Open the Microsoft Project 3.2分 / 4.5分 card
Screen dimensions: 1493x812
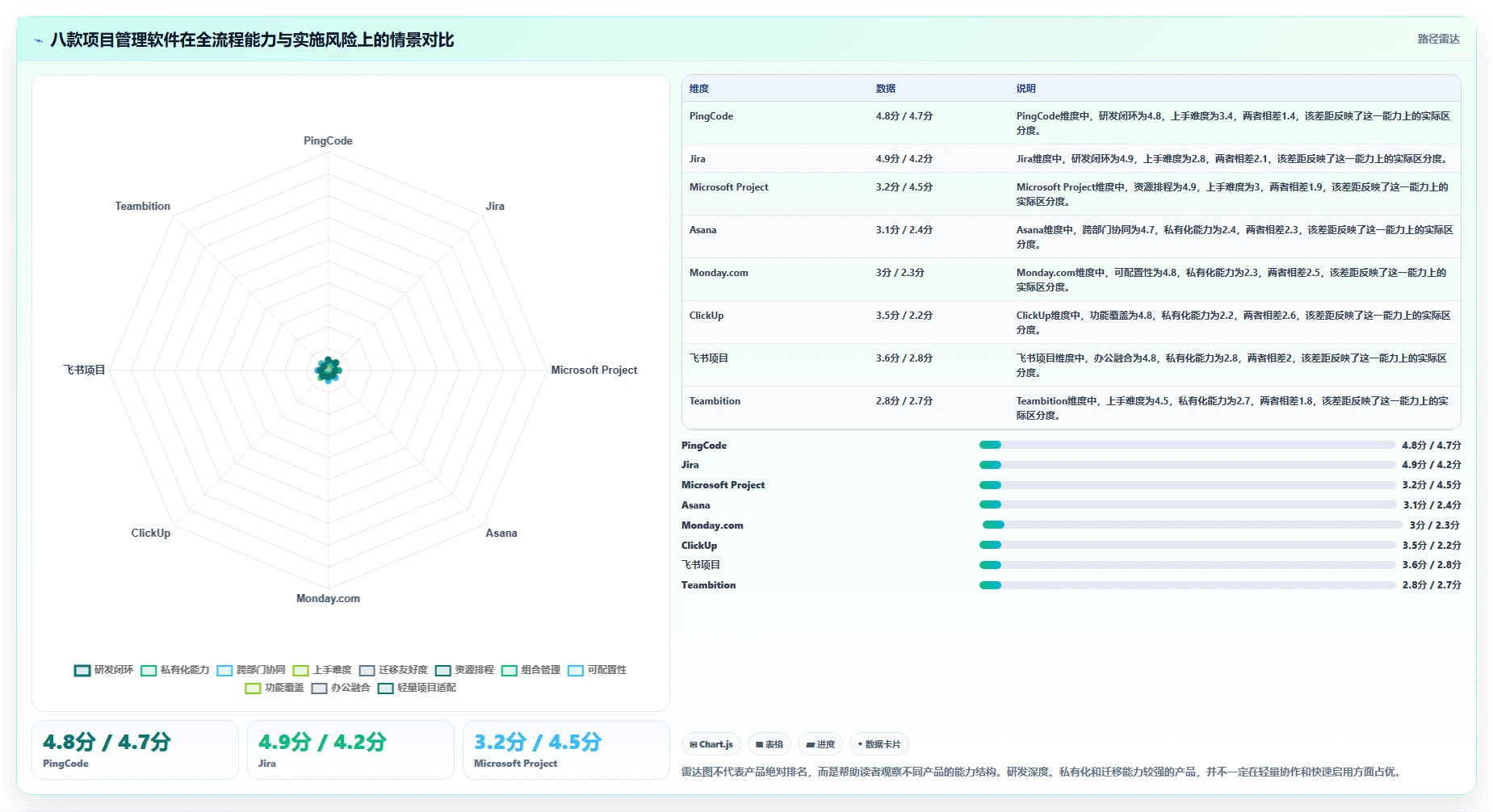click(x=566, y=749)
